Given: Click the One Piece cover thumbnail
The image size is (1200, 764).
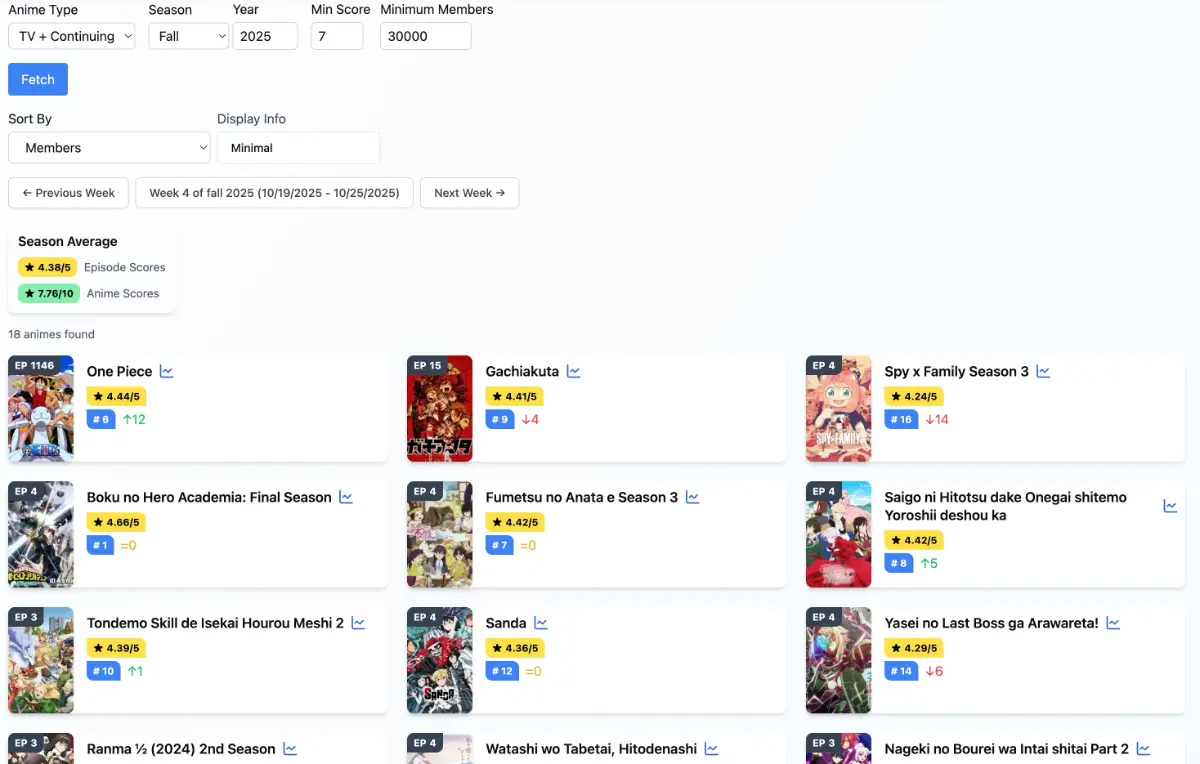Looking at the screenshot, I should 41,409.
